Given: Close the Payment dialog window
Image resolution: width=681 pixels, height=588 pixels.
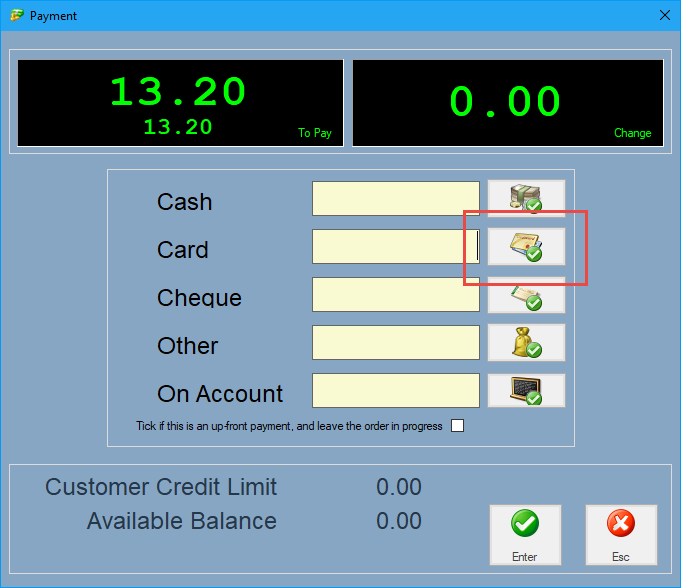Looking at the screenshot, I should pyautogui.click(x=664, y=15).
